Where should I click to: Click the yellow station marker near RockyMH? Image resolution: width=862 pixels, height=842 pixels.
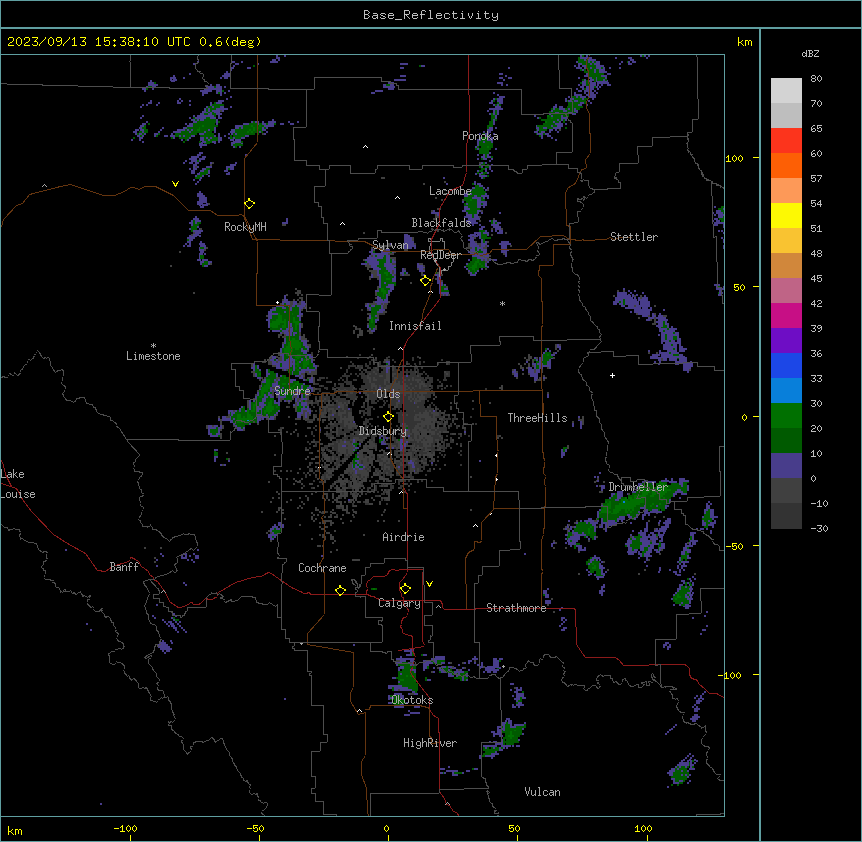[250, 204]
